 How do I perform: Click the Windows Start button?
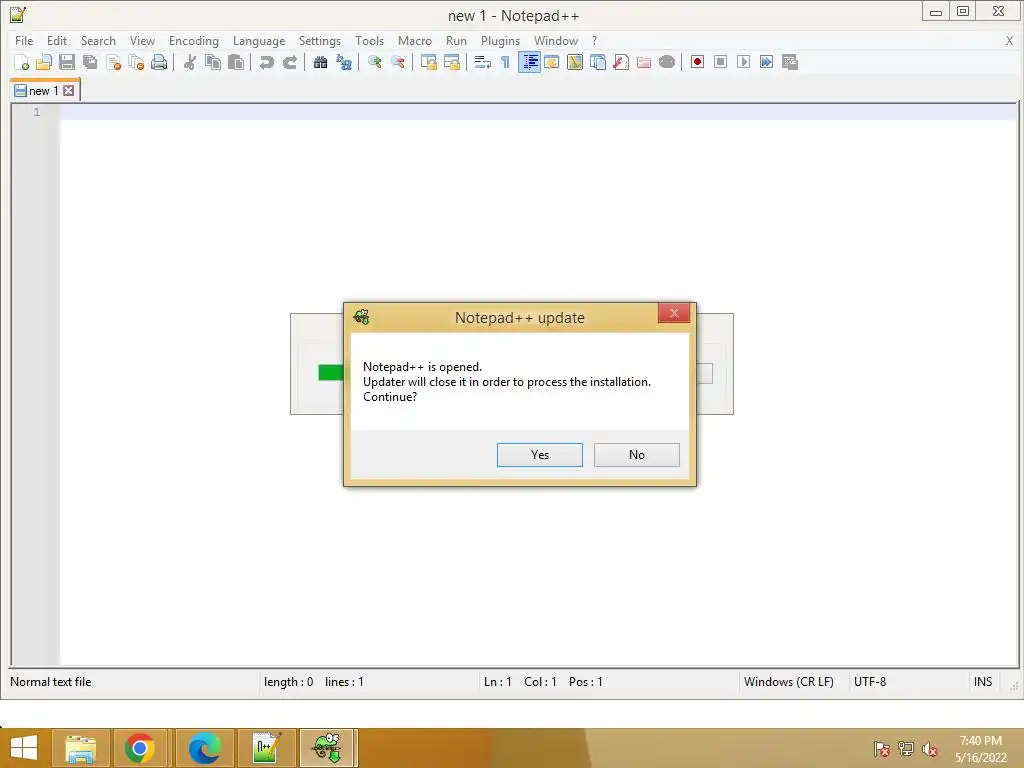pyautogui.click(x=24, y=748)
